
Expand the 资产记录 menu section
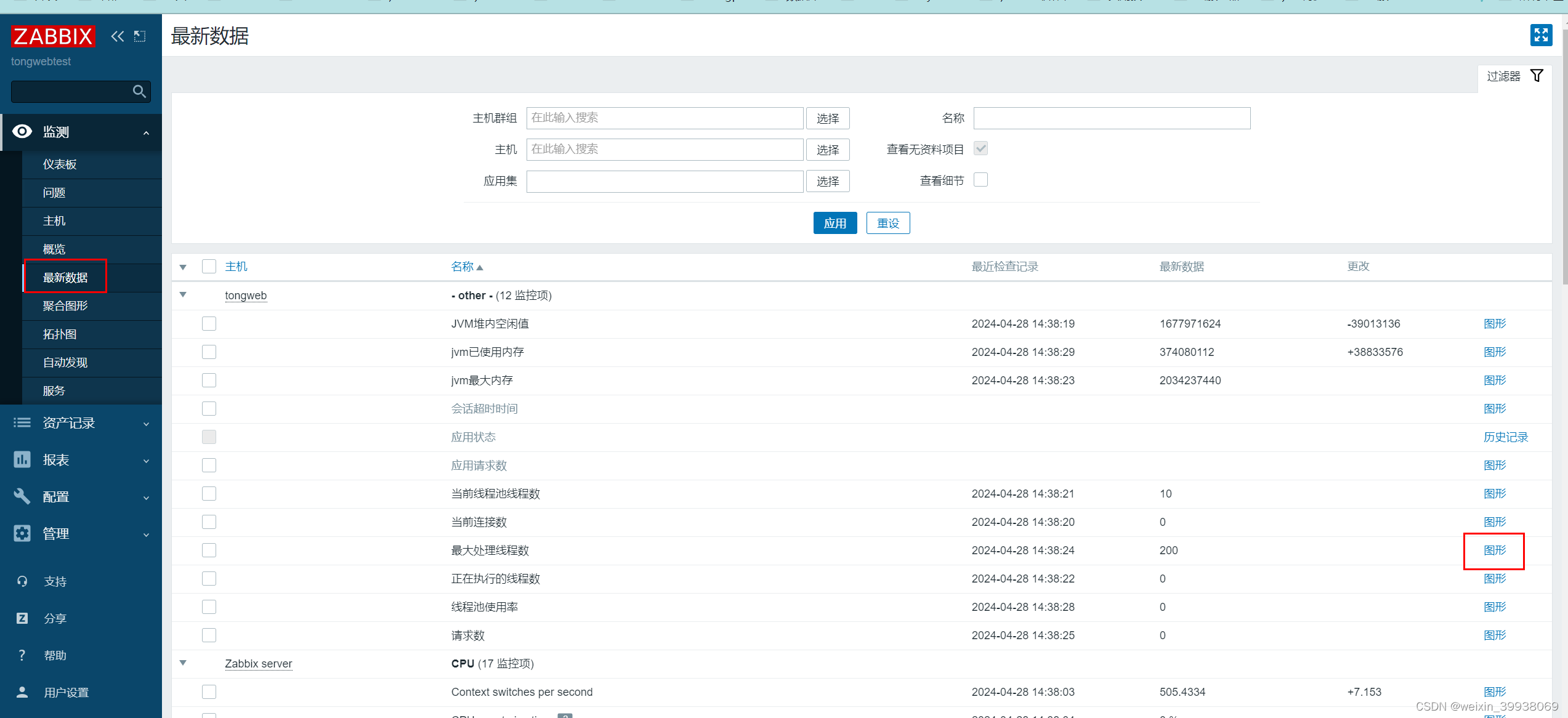tap(146, 424)
